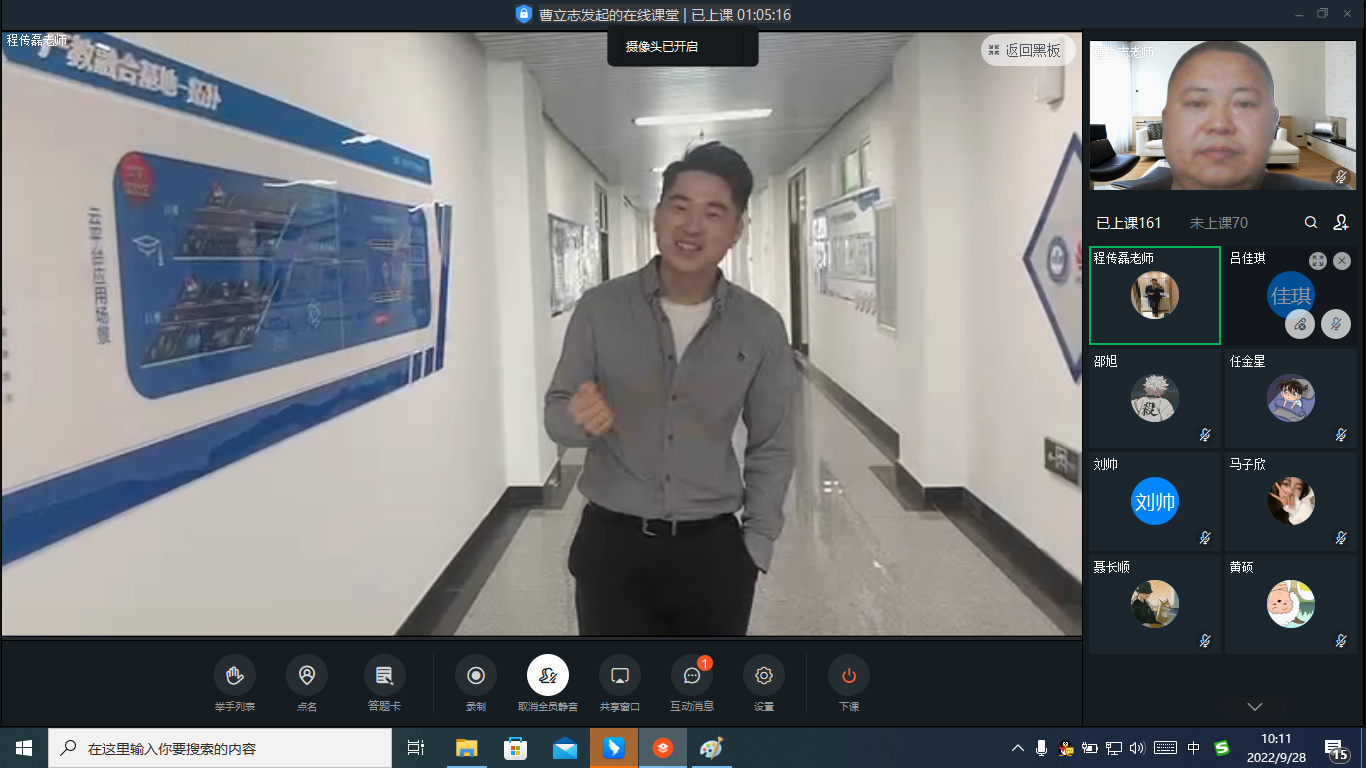Screen dimensions: 1366x768
Task: Switch to the 未上课70 tab
Action: pos(1218,223)
